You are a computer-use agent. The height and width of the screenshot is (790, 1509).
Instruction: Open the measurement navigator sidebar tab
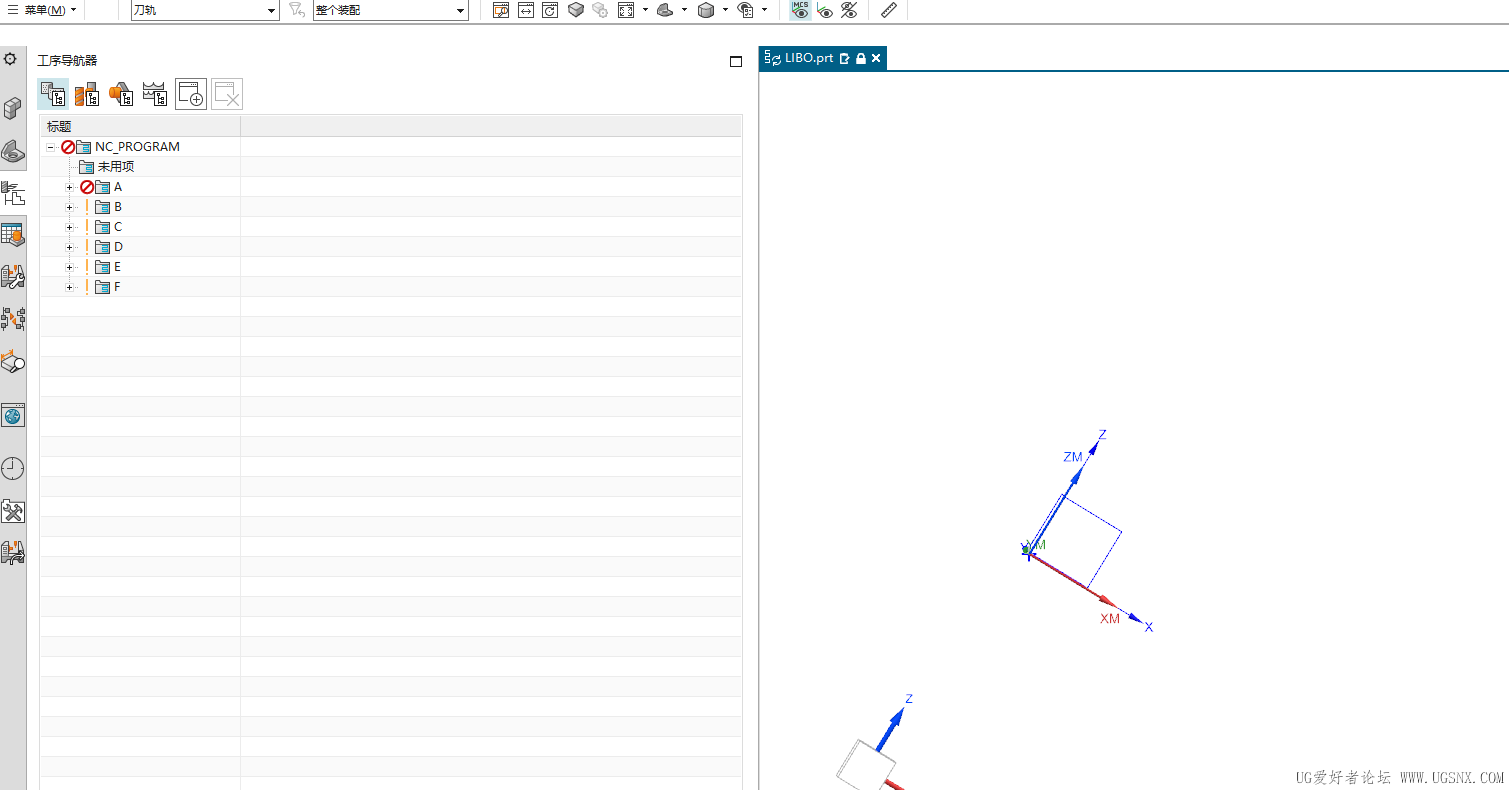pyautogui.click(x=13, y=362)
